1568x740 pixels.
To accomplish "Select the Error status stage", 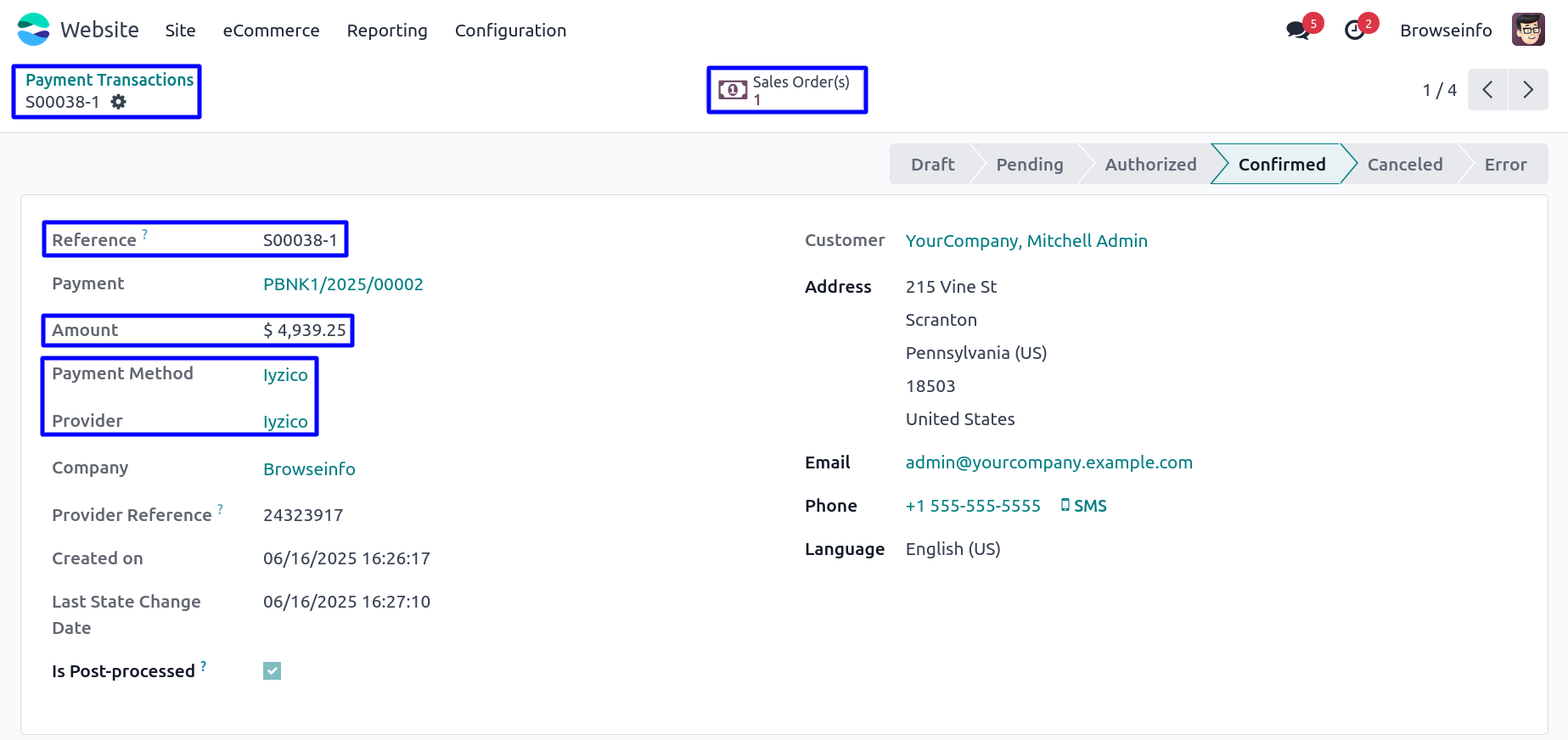I will point(1505,164).
